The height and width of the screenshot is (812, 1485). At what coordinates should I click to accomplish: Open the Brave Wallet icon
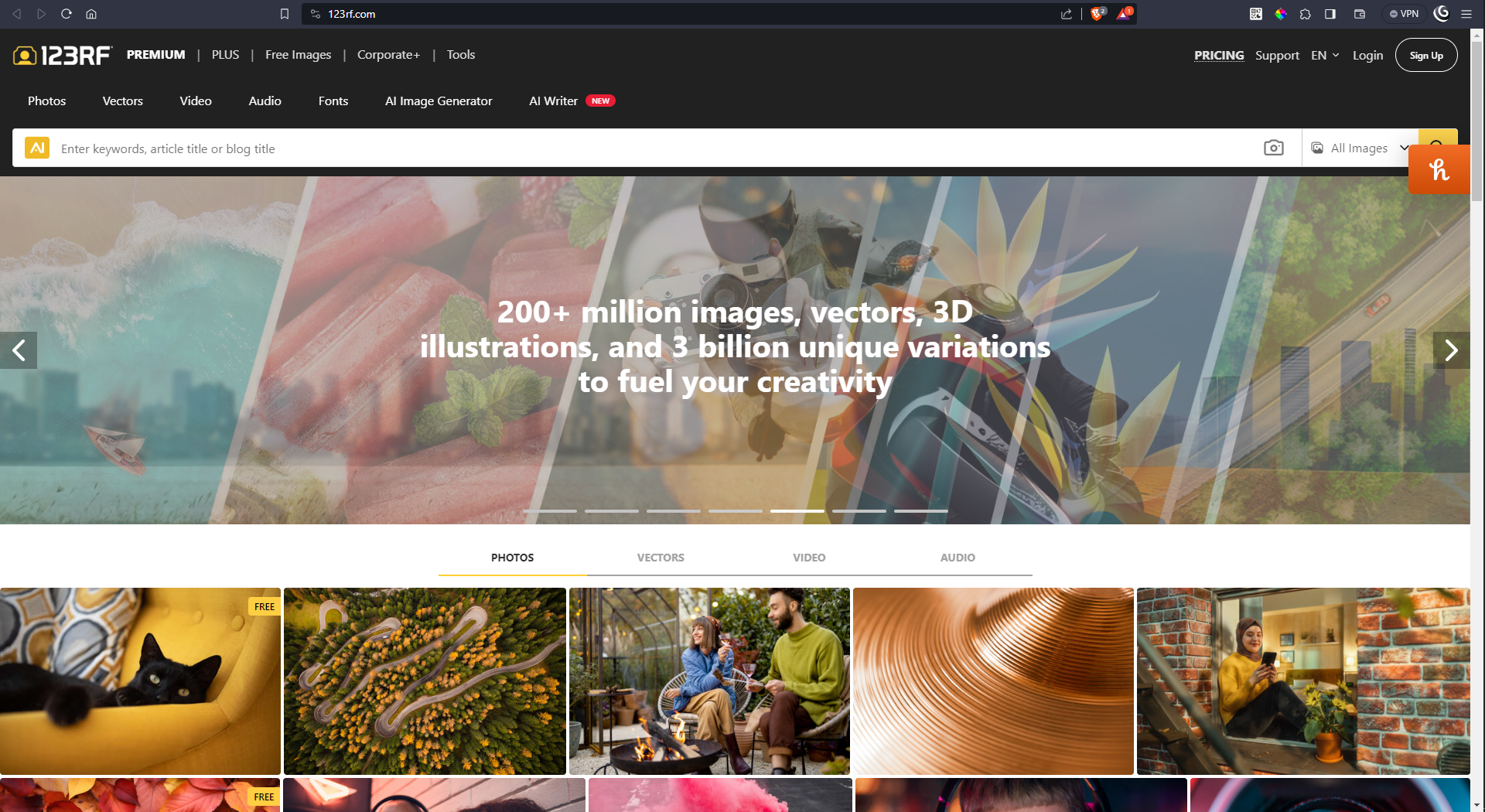(x=1360, y=14)
